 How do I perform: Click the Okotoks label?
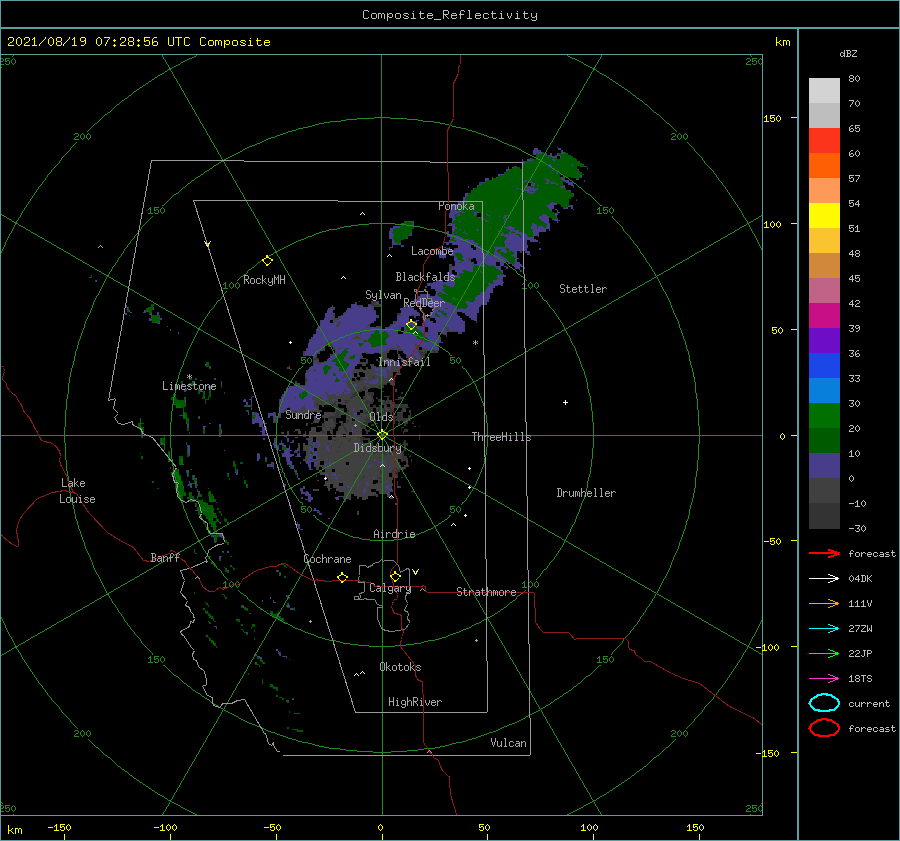[400, 667]
